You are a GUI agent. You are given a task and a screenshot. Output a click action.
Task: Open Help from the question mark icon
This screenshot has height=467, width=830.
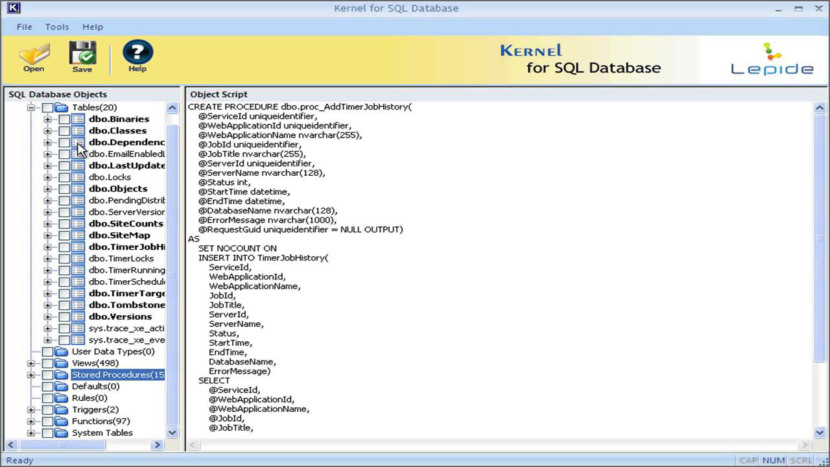[x=138, y=56]
